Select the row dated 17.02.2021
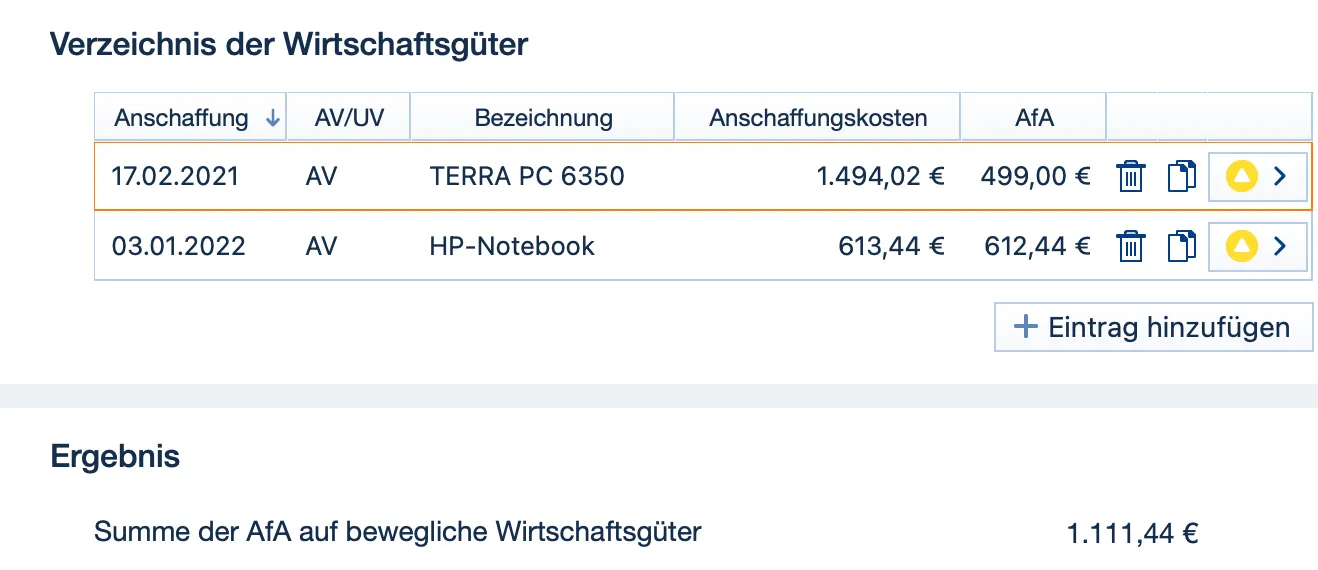Viewport: 1318px width, 570px height. 176,177
